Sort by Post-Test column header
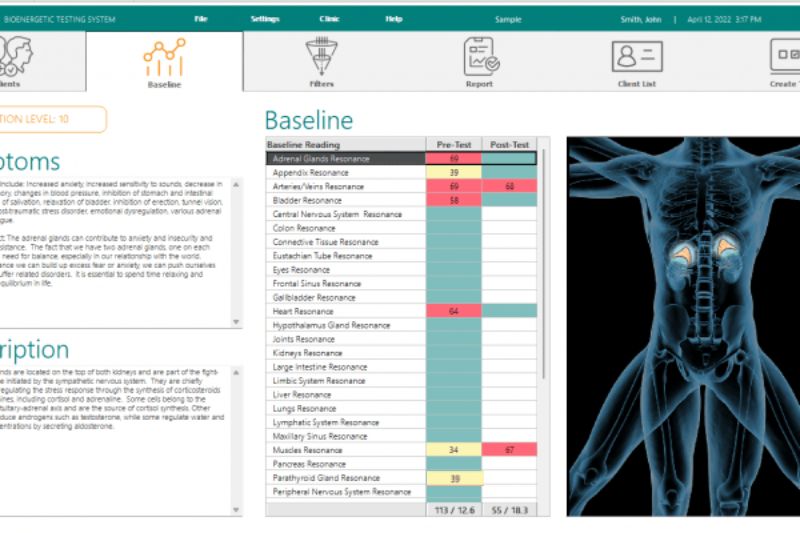This screenshot has height=533, width=800. [509, 144]
